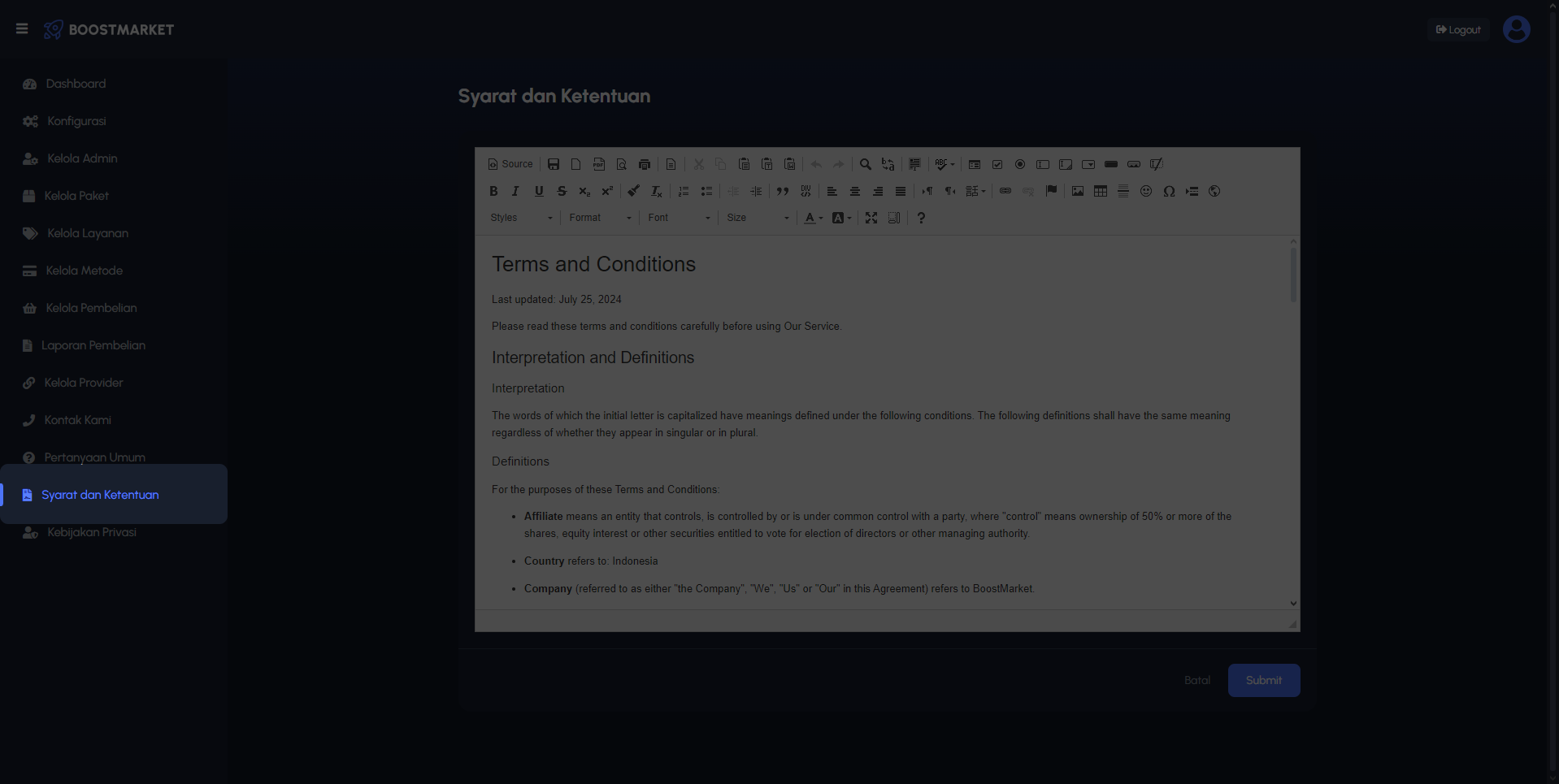
Task: Click the Save icon in editor toolbar
Action: [x=554, y=164]
